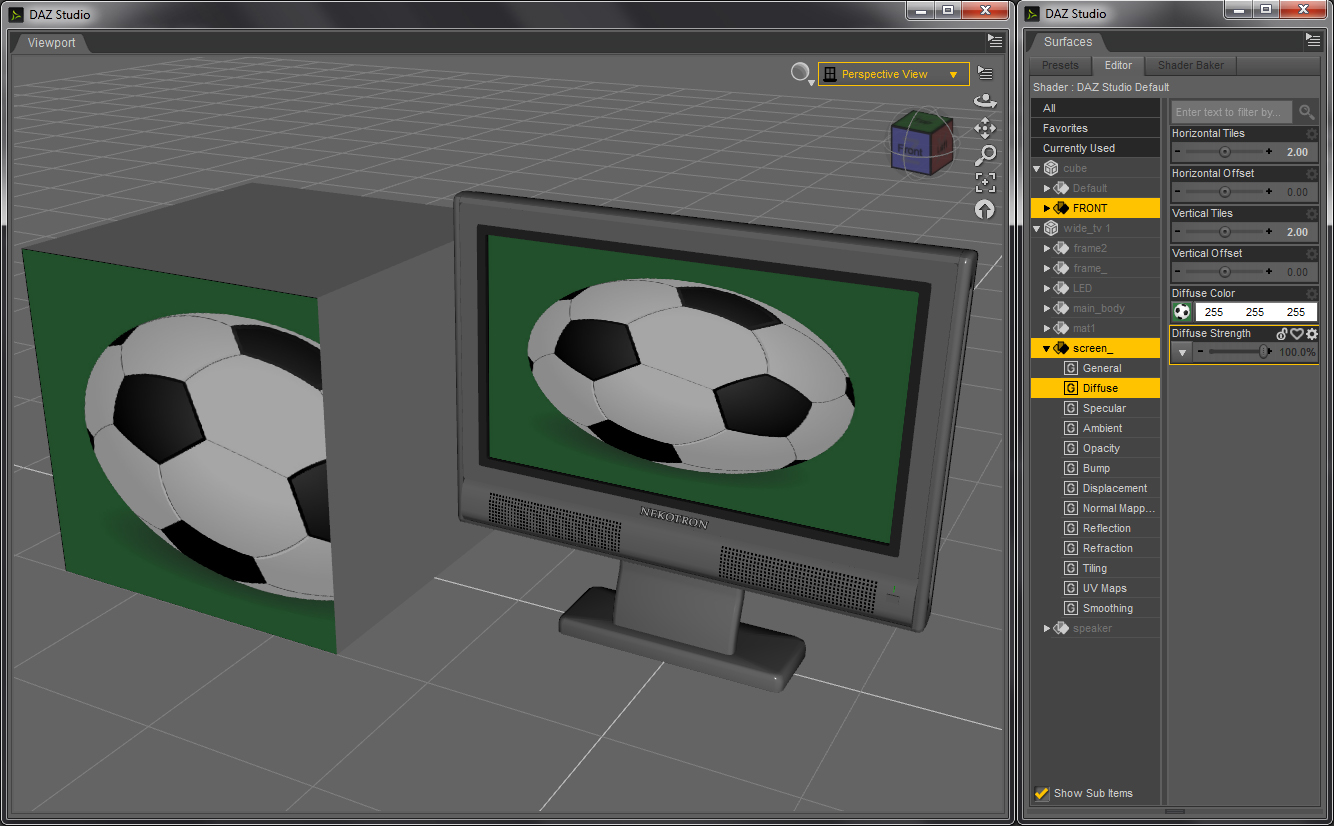Expand the speaker surface node
Image resolution: width=1334 pixels, height=826 pixels.
1047,628
